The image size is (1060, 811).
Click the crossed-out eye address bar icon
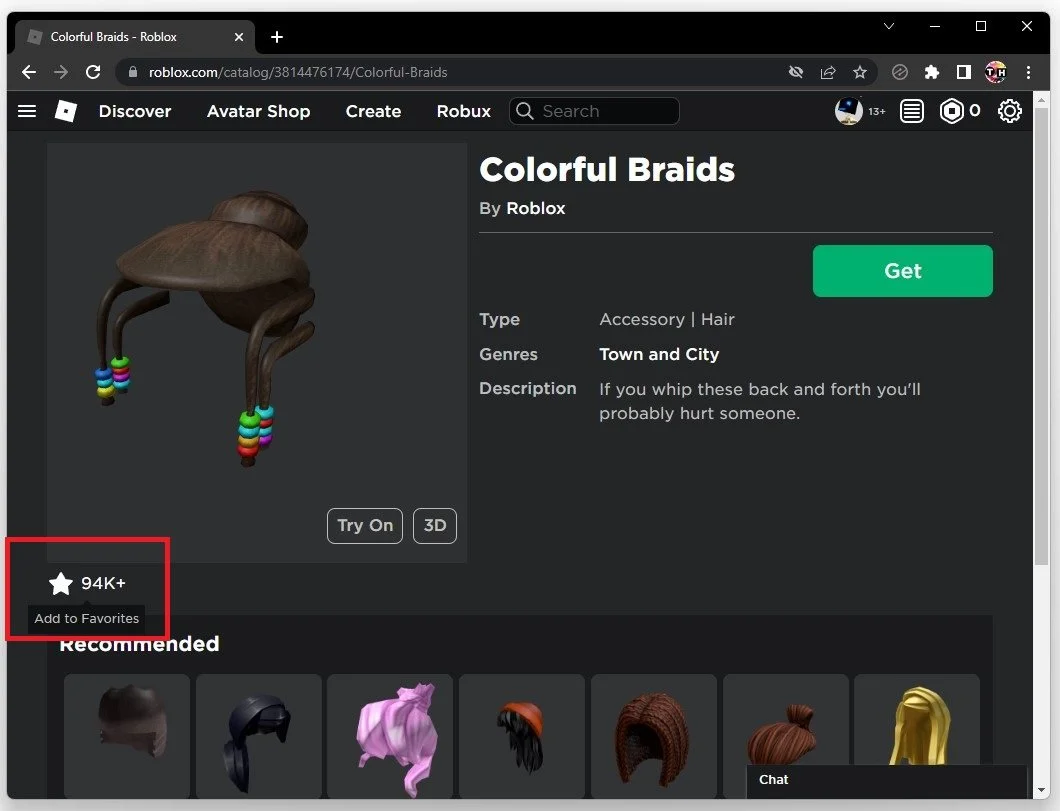(x=796, y=72)
